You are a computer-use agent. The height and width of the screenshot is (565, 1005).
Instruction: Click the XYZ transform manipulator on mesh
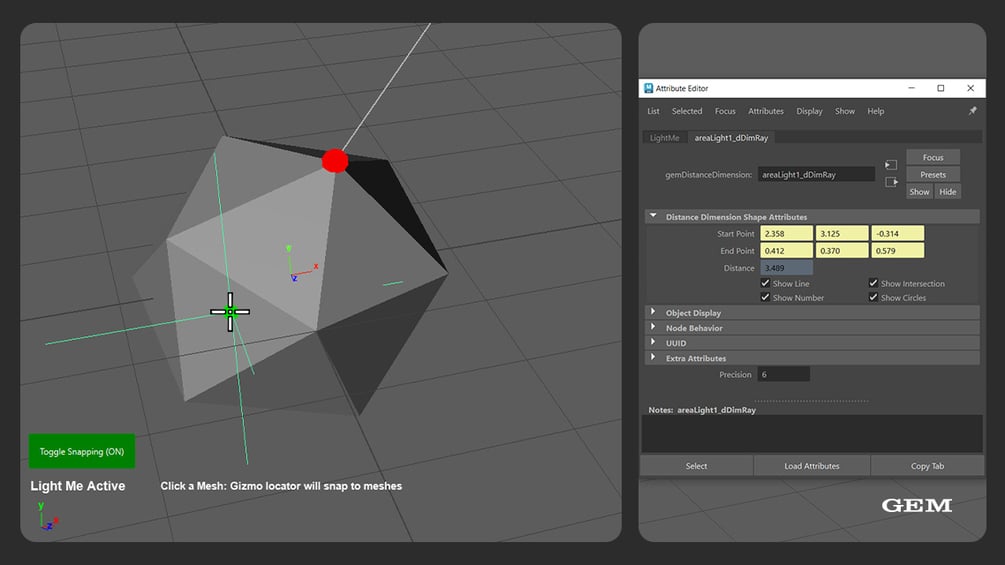pyautogui.click(x=299, y=263)
